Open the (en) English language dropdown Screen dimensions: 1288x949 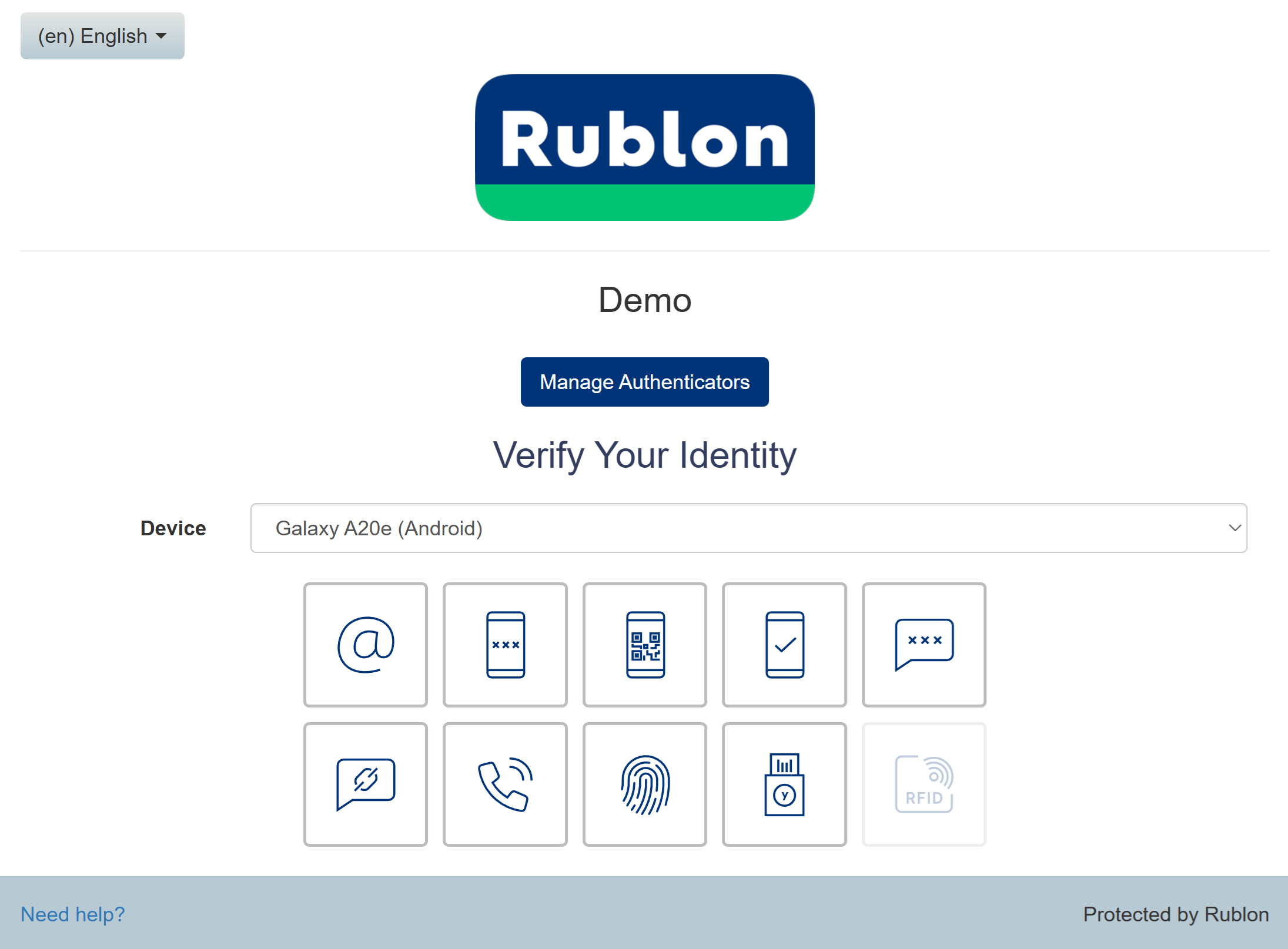click(x=102, y=36)
